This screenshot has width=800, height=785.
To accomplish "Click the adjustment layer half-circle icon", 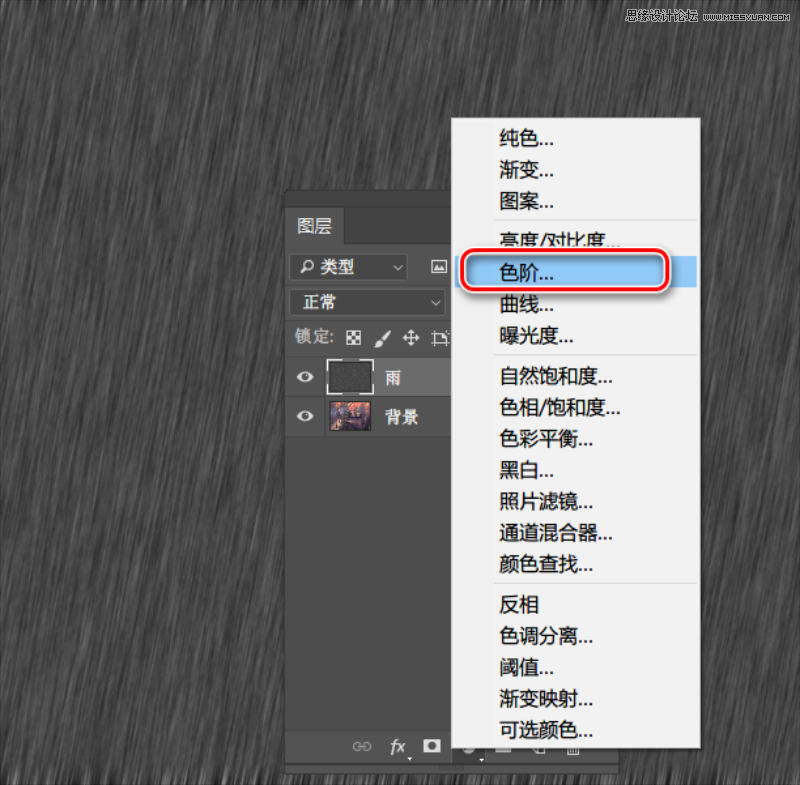I will 468,749.
